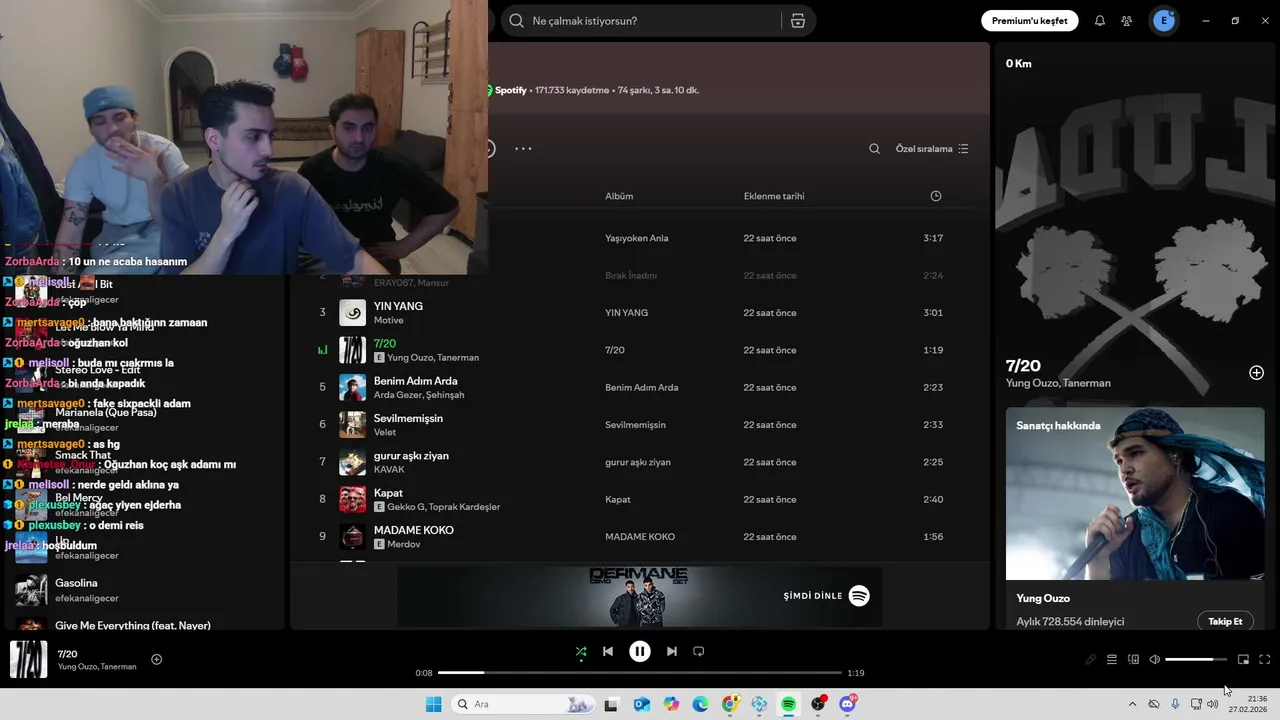Open the Yaşıyoken Anla album link
The width and height of the screenshot is (1280, 720).
coord(637,238)
